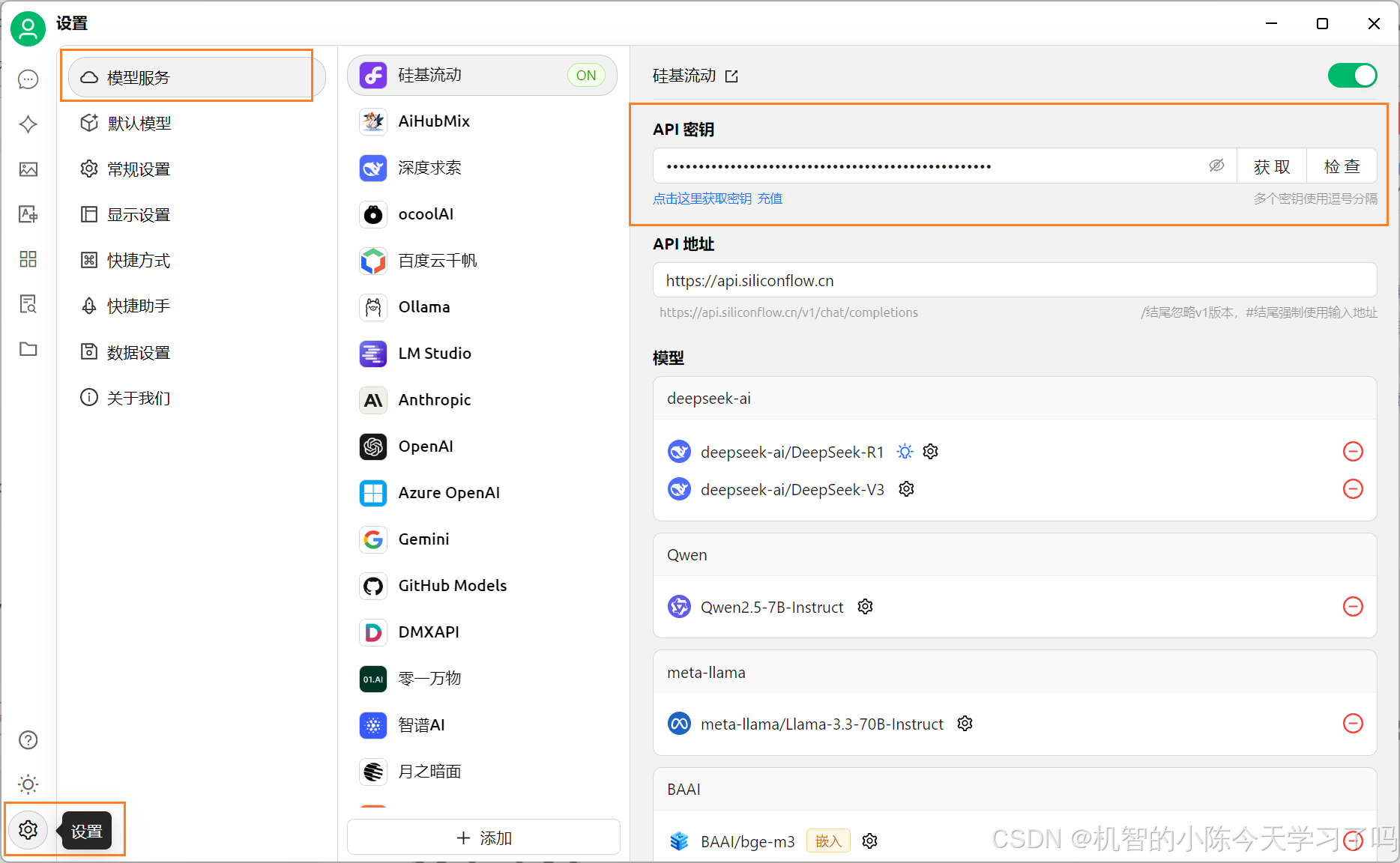Select the 零一万物 provider
Image resolution: width=1400 pixels, height=863 pixels.
click(x=482, y=679)
